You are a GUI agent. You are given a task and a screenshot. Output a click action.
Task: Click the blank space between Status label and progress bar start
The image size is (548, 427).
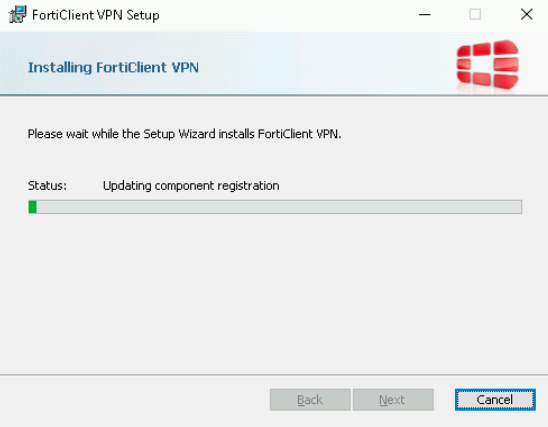[47, 196]
